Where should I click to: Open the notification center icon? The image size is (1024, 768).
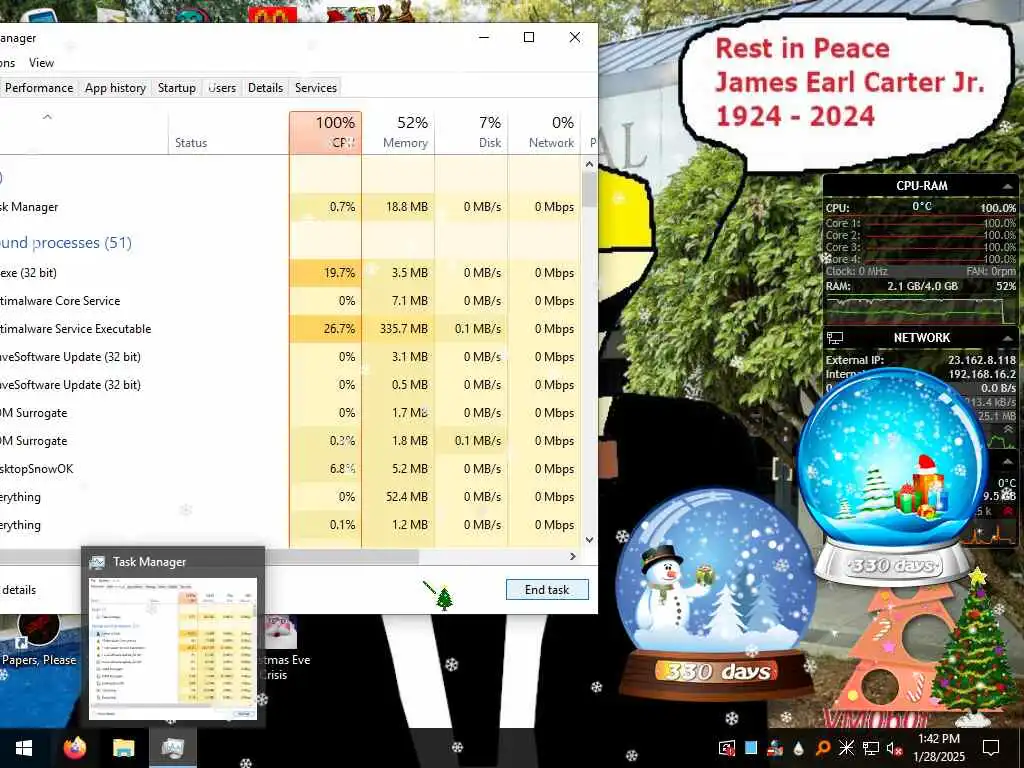pos(991,748)
